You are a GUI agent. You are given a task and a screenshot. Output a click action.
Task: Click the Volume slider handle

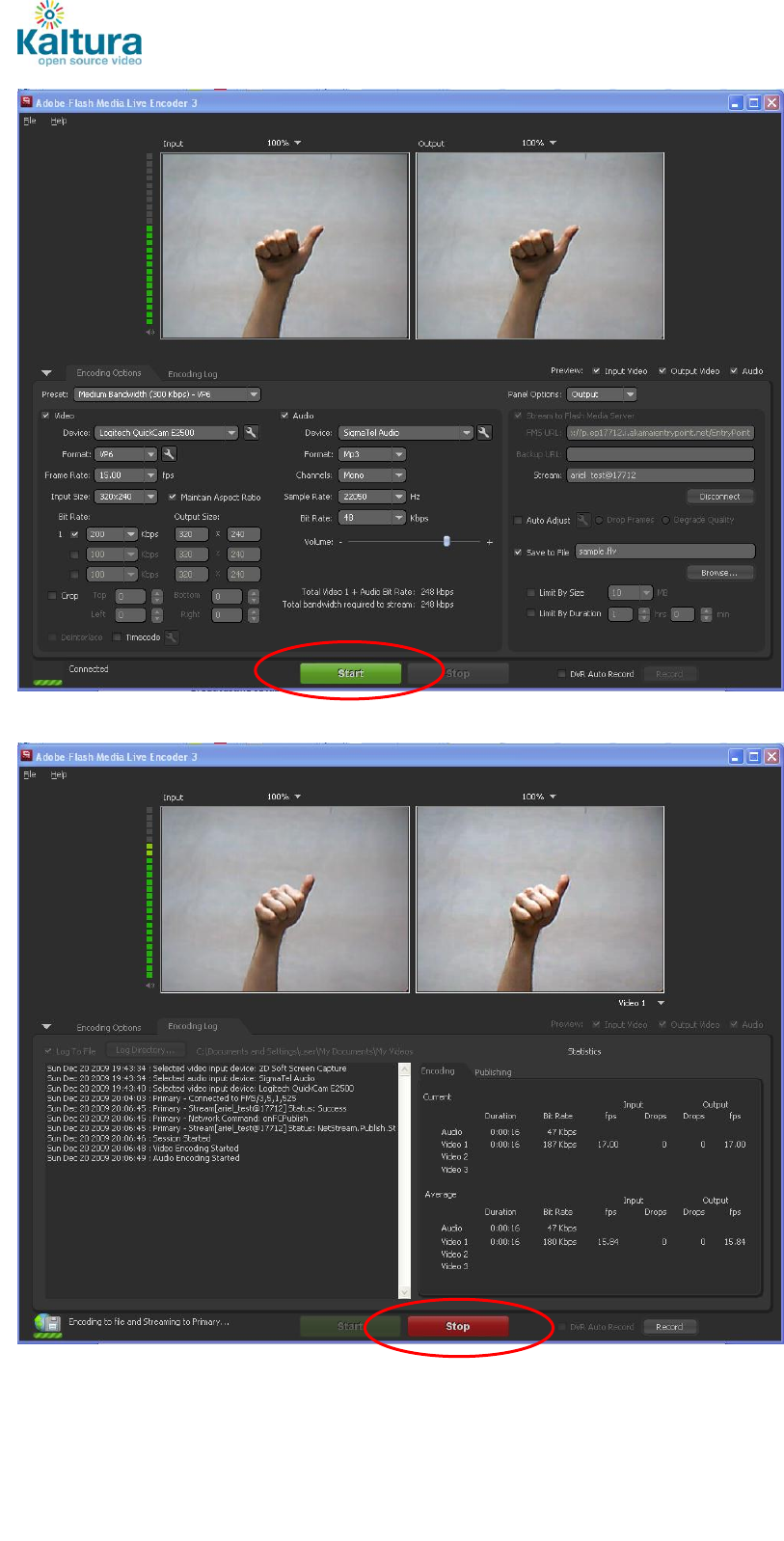pyautogui.click(x=446, y=542)
